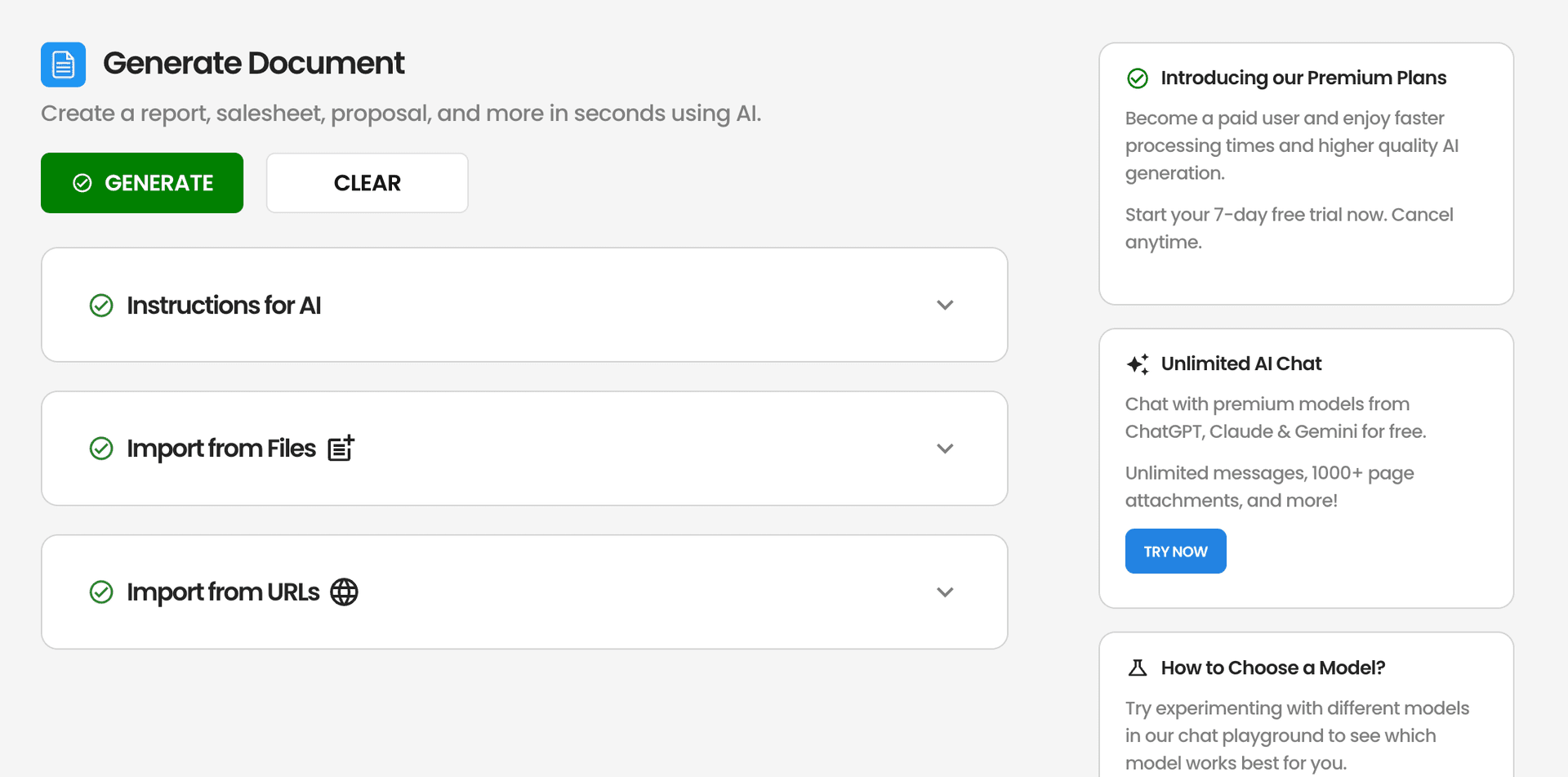Toggle the completion check on Instructions for AI section
Image resolution: width=1568 pixels, height=777 pixels.
[100, 305]
